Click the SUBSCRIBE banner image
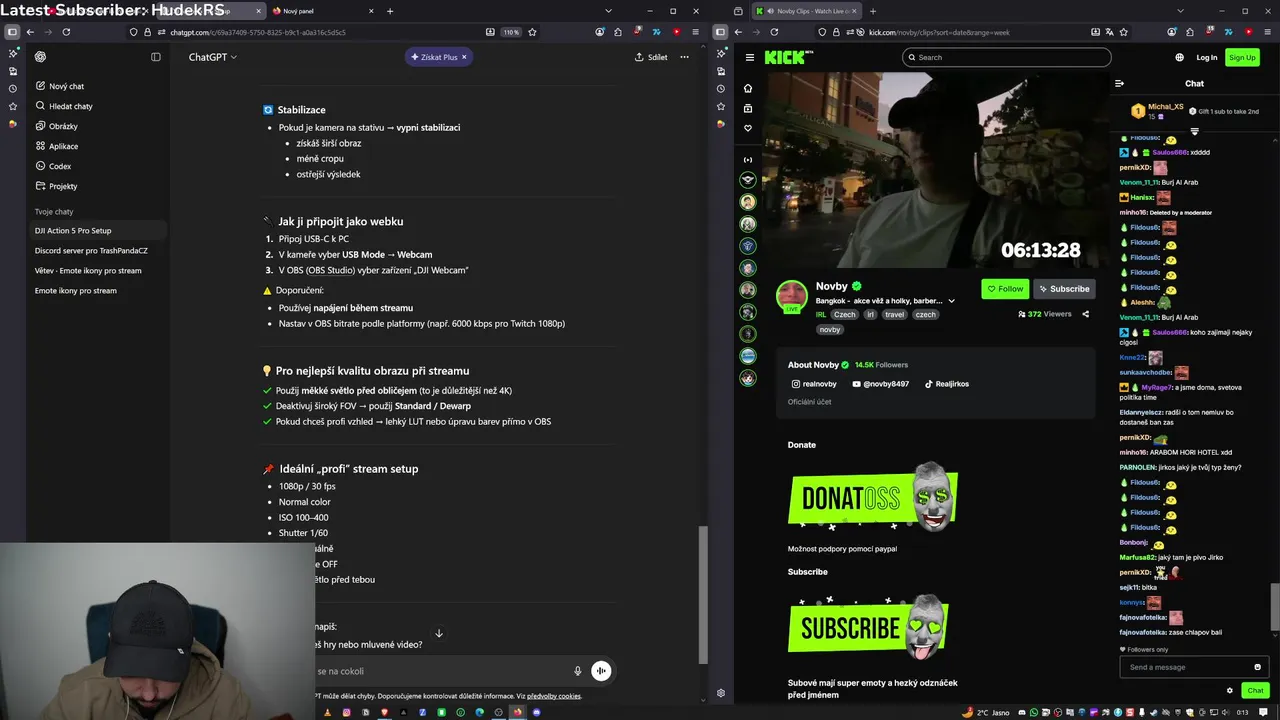The image size is (1280, 720). [x=868, y=628]
